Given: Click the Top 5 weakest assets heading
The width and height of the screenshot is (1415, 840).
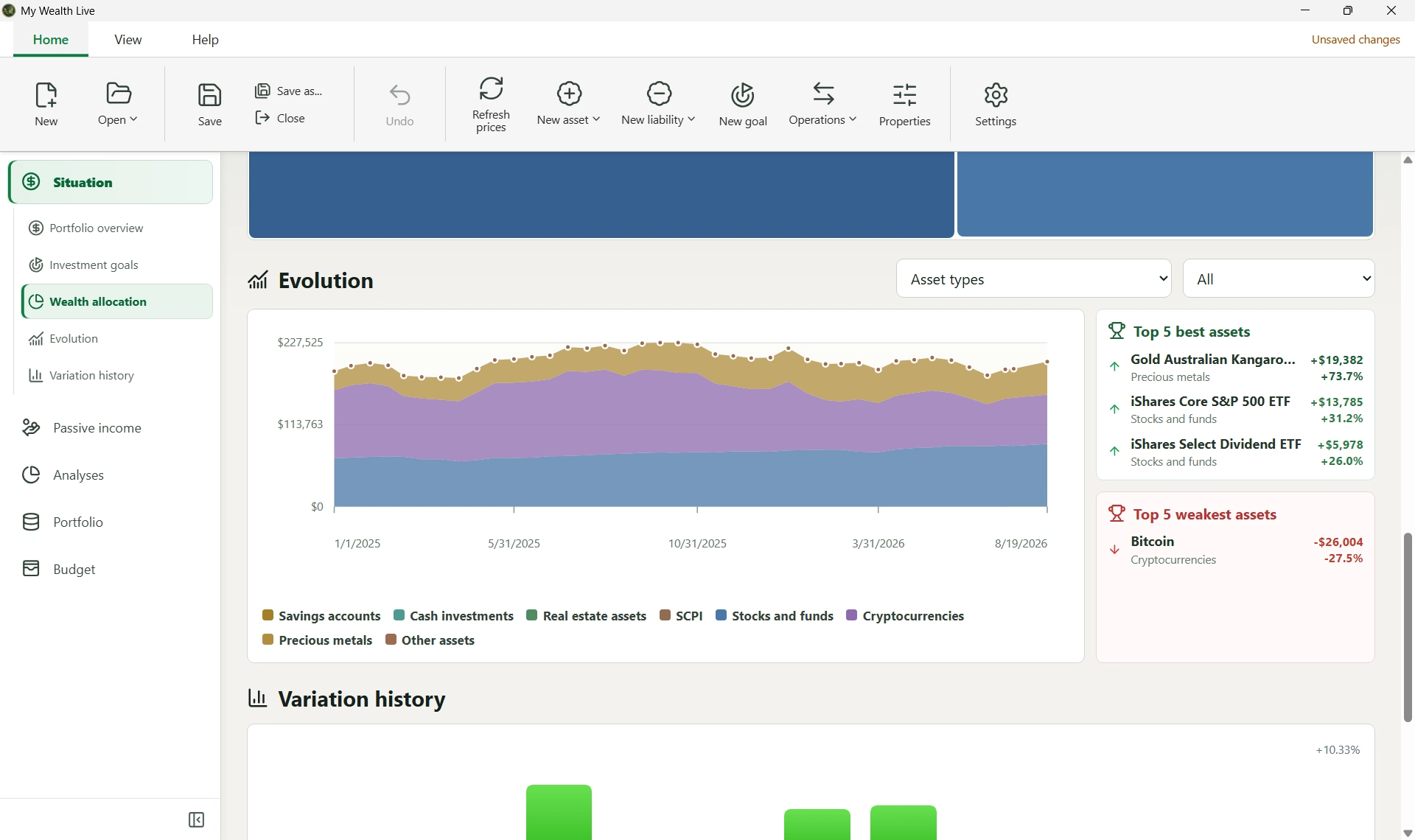Looking at the screenshot, I should click(x=1205, y=514).
